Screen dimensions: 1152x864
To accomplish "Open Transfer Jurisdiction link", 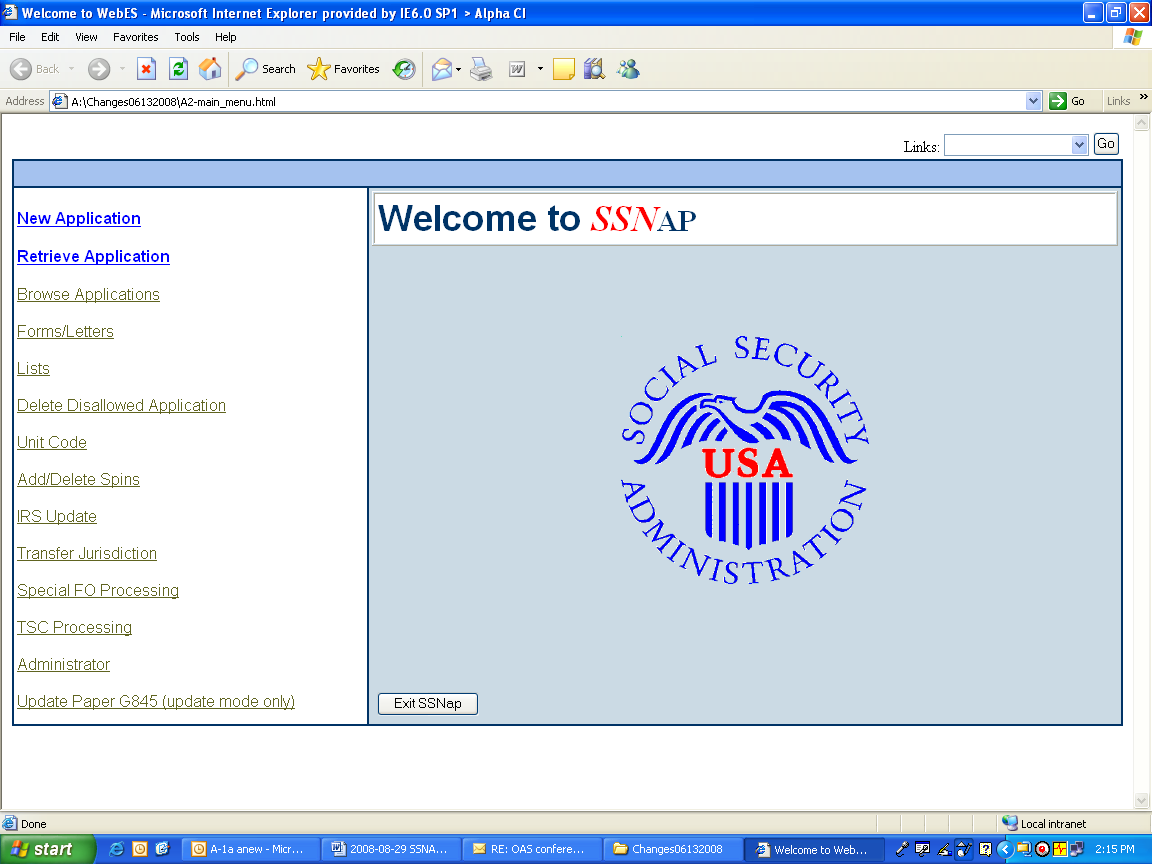I will (x=87, y=553).
